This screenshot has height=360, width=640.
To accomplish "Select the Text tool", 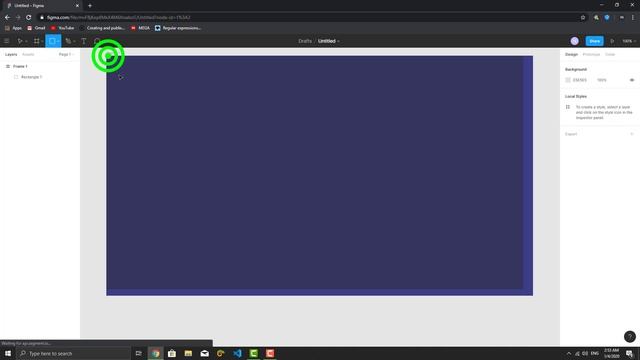I will point(84,41).
